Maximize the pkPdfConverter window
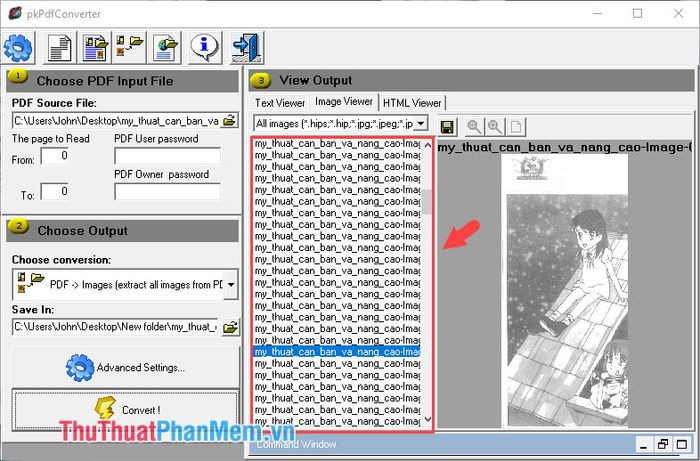The height and width of the screenshot is (461, 700). (638, 13)
